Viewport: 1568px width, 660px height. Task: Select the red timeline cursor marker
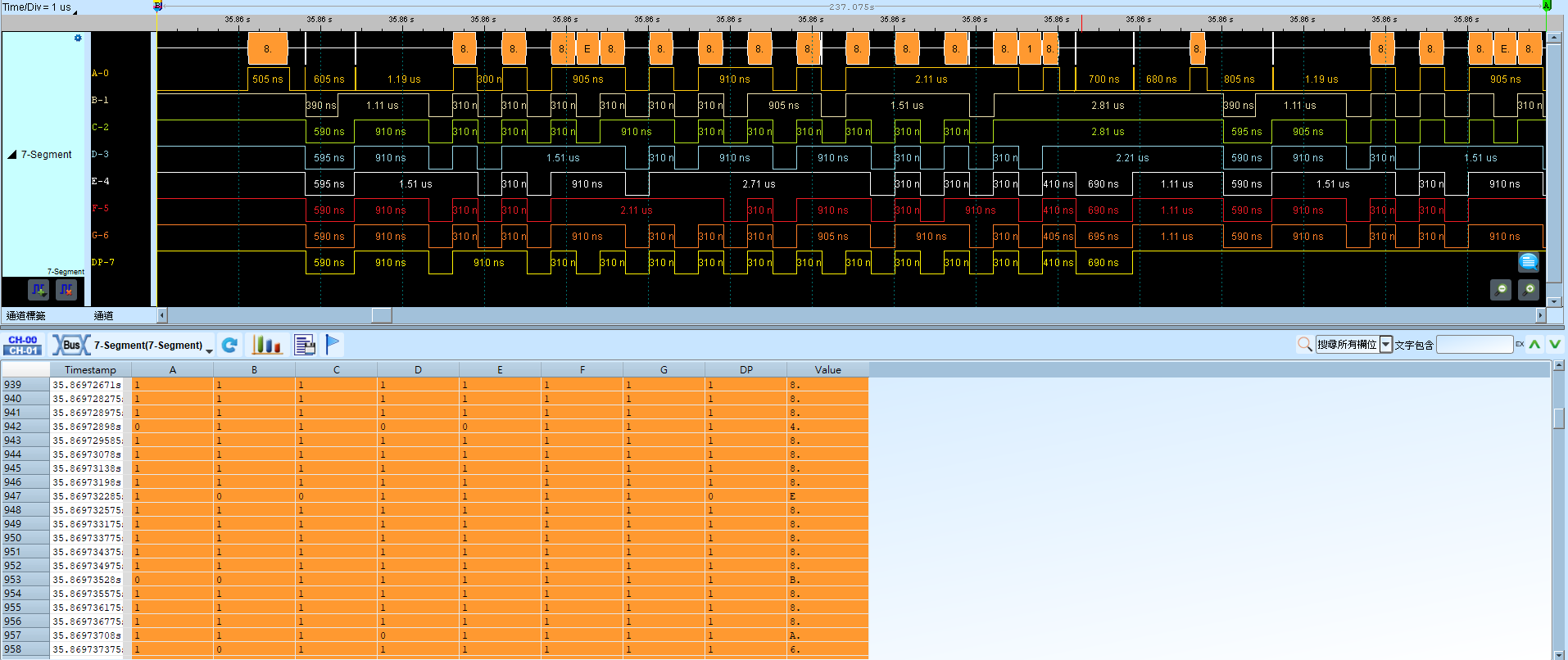1081,23
